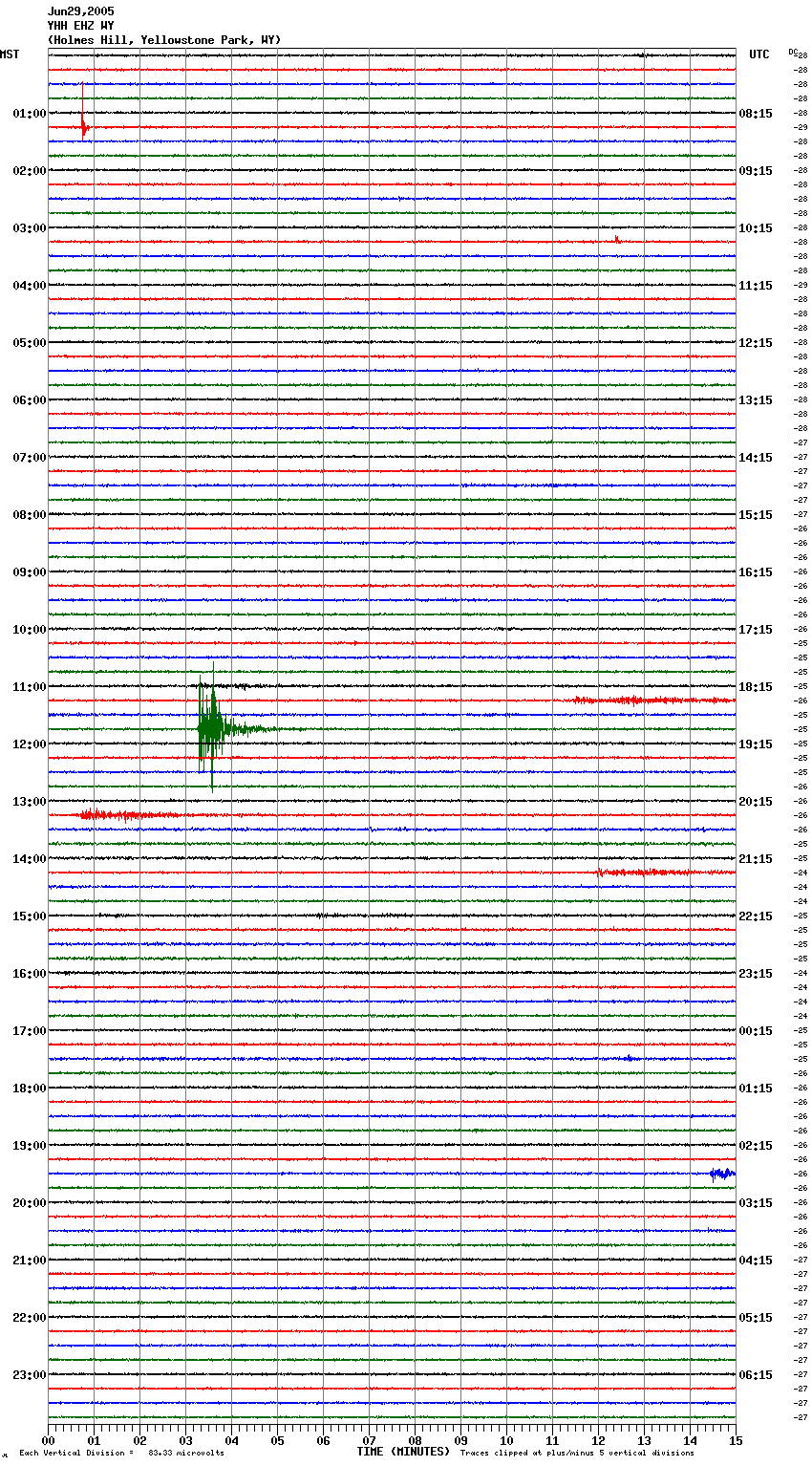
Task: Click the 18:00 MST time label
Action: coord(30,1089)
